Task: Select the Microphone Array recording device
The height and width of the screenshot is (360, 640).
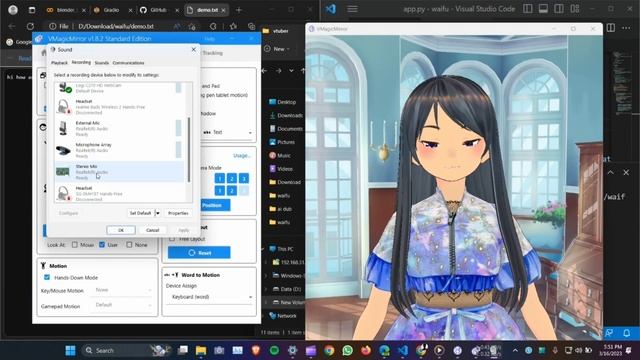Action: click(119, 150)
